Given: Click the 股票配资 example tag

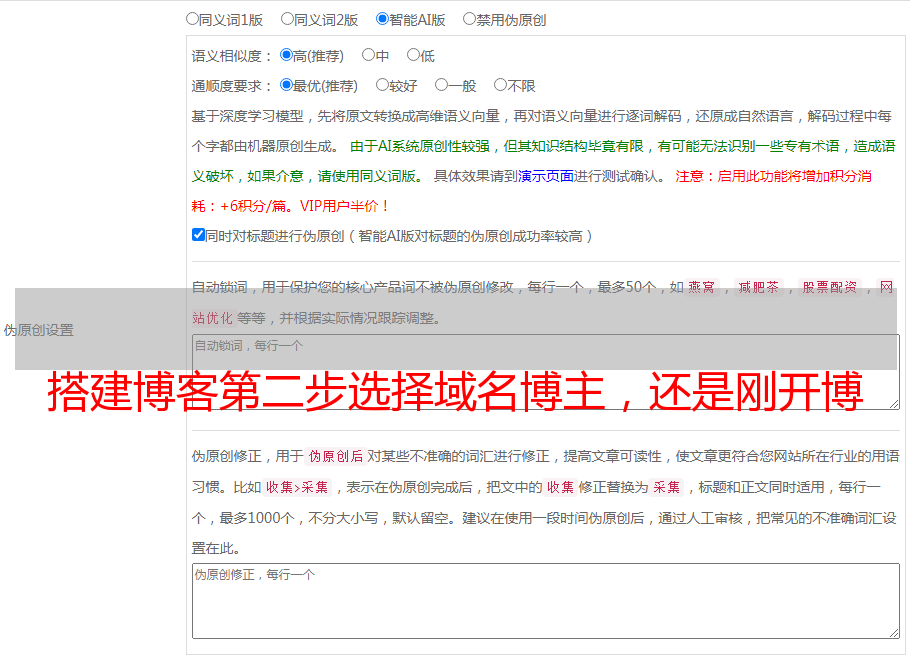Looking at the screenshot, I should pos(830,287).
